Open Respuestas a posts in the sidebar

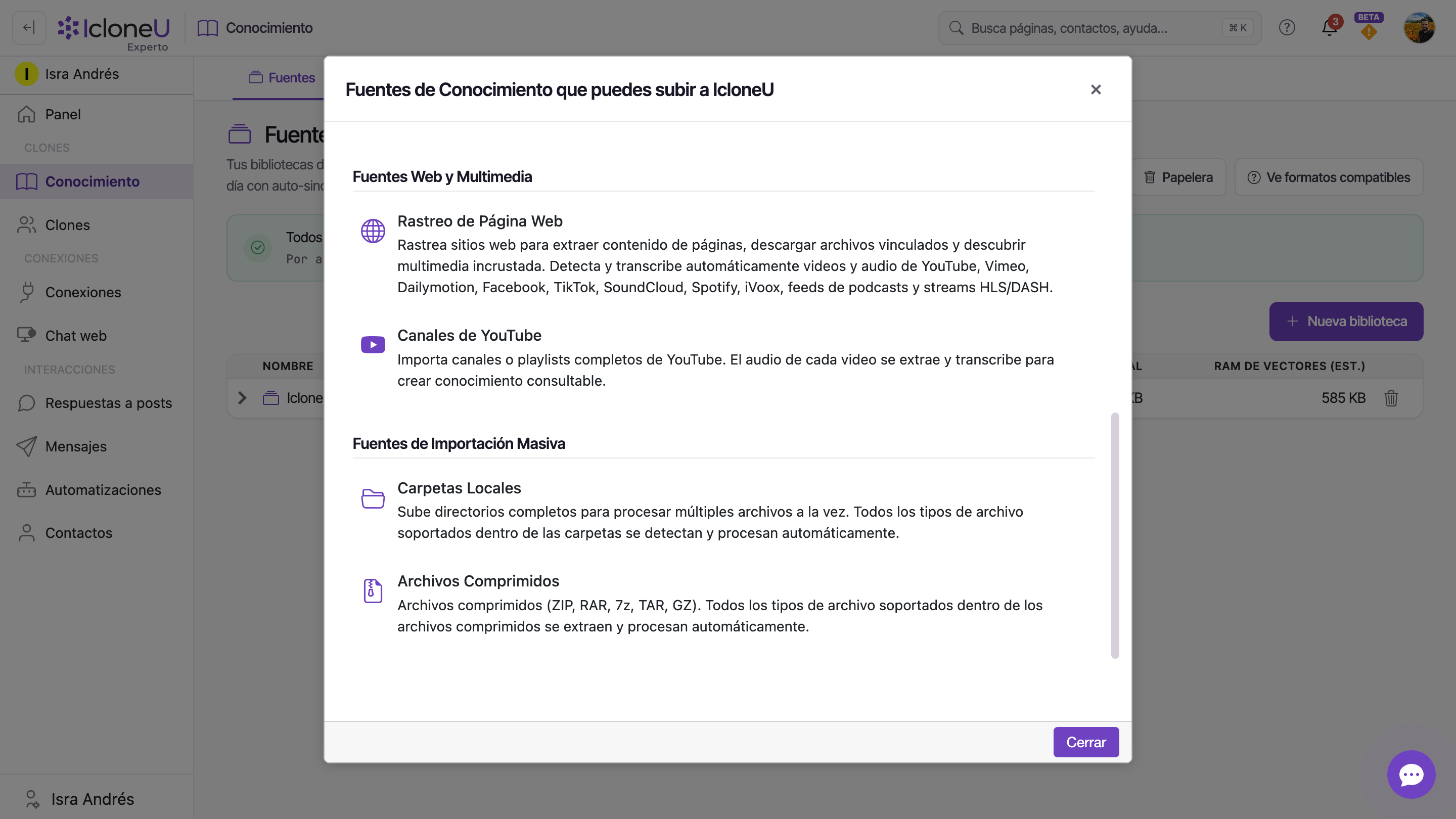coord(97,403)
